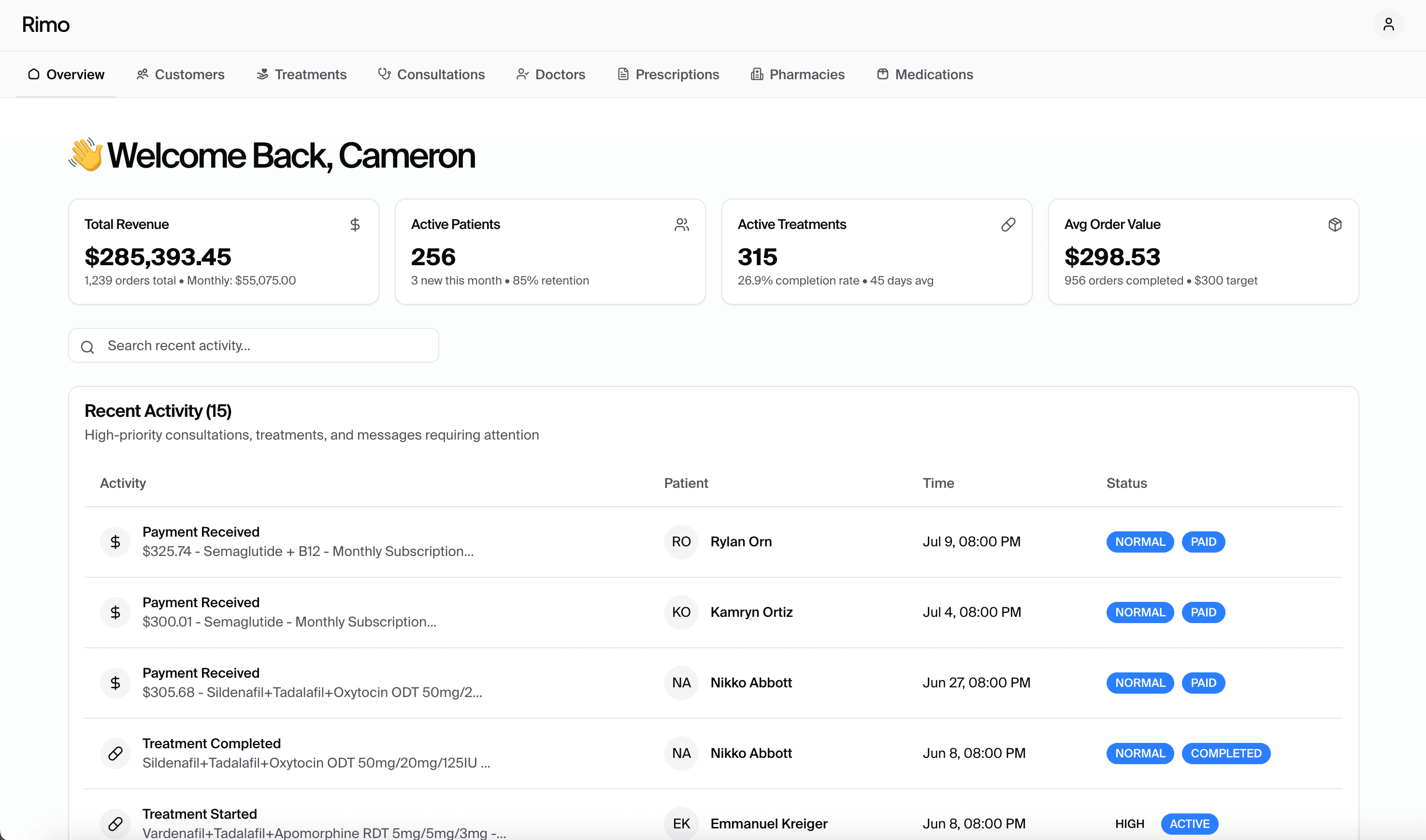Click the Prescriptions document icon
The image size is (1426, 840).
(623, 74)
